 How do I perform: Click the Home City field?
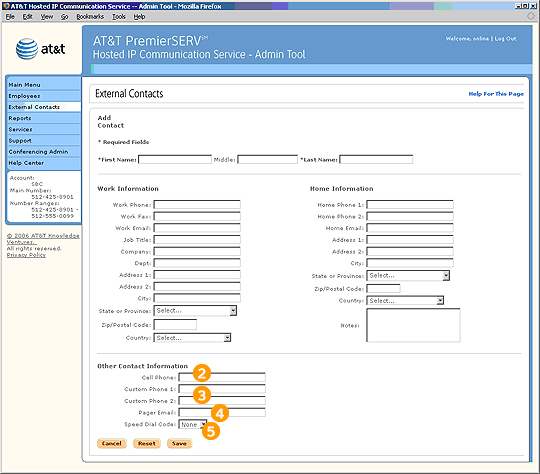click(409, 263)
